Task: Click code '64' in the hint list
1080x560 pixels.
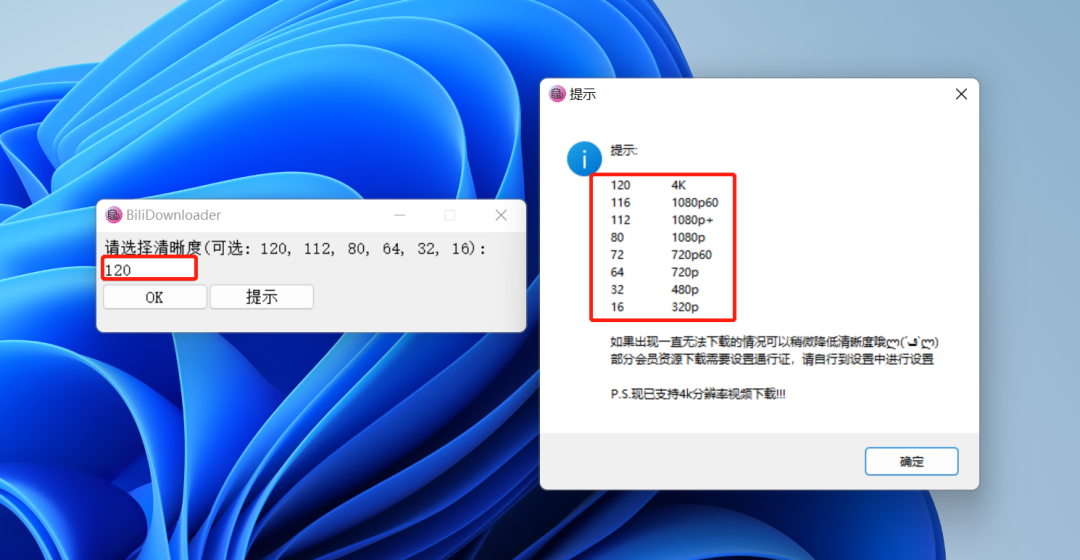Action: 616,272
